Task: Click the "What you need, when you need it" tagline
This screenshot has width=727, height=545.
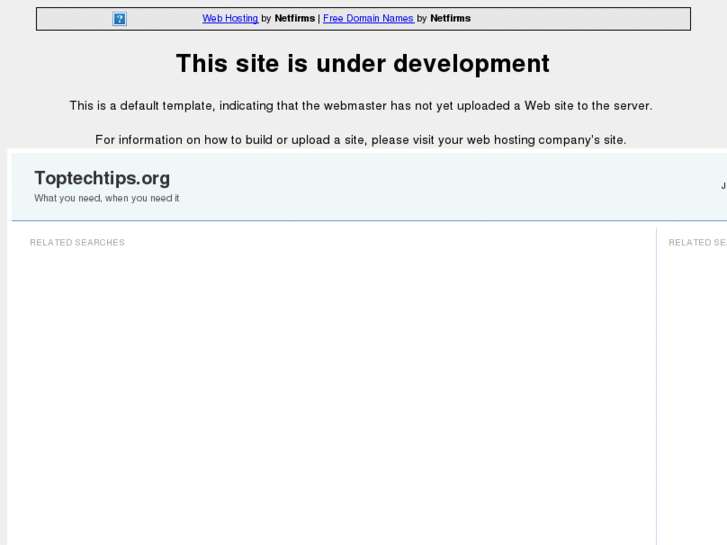Action: [107, 199]
